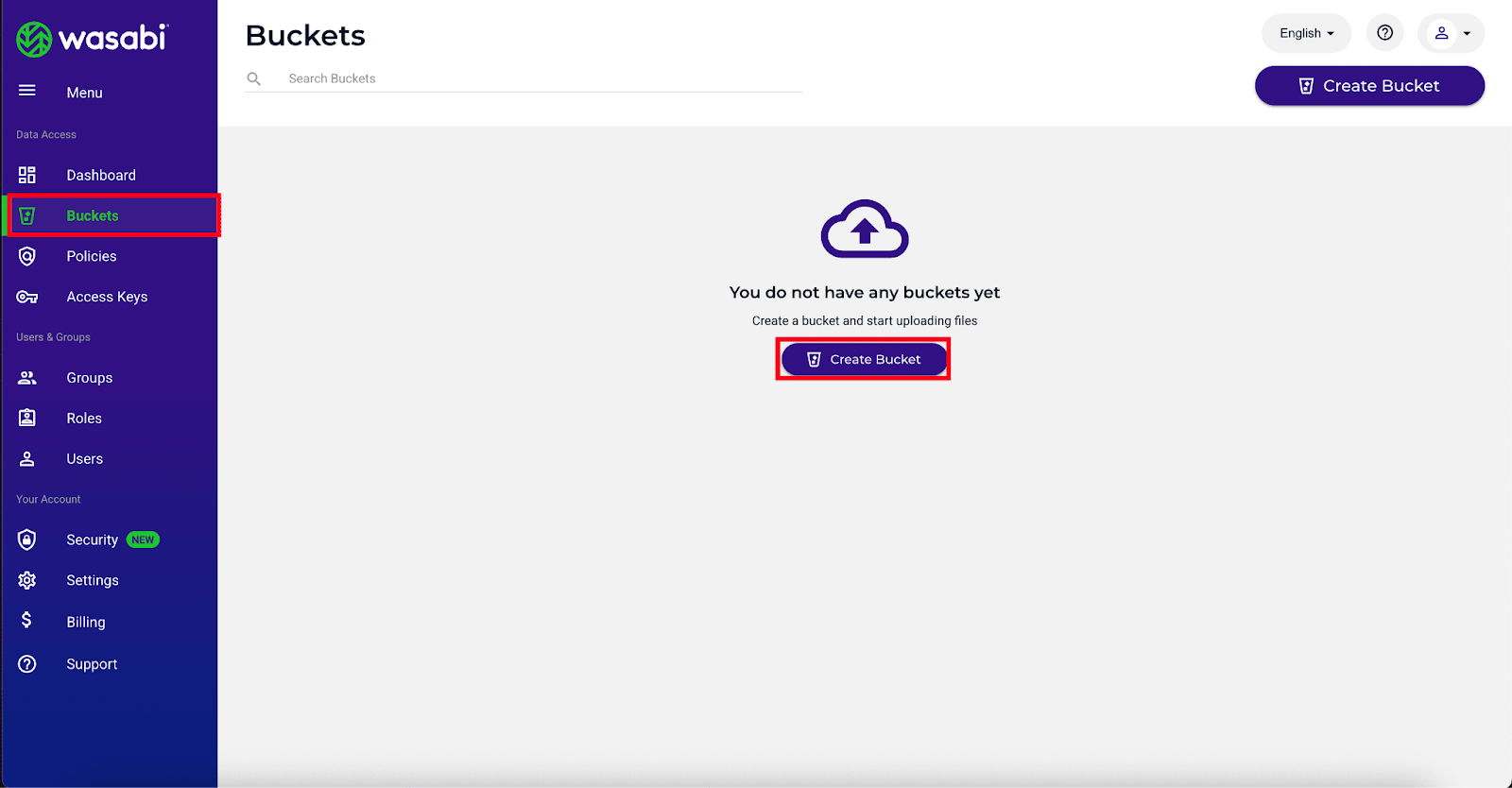The width and height of the screenshot is (1512, 788).
Task: Click the Roles badge icon
Action: pos(27,418)
